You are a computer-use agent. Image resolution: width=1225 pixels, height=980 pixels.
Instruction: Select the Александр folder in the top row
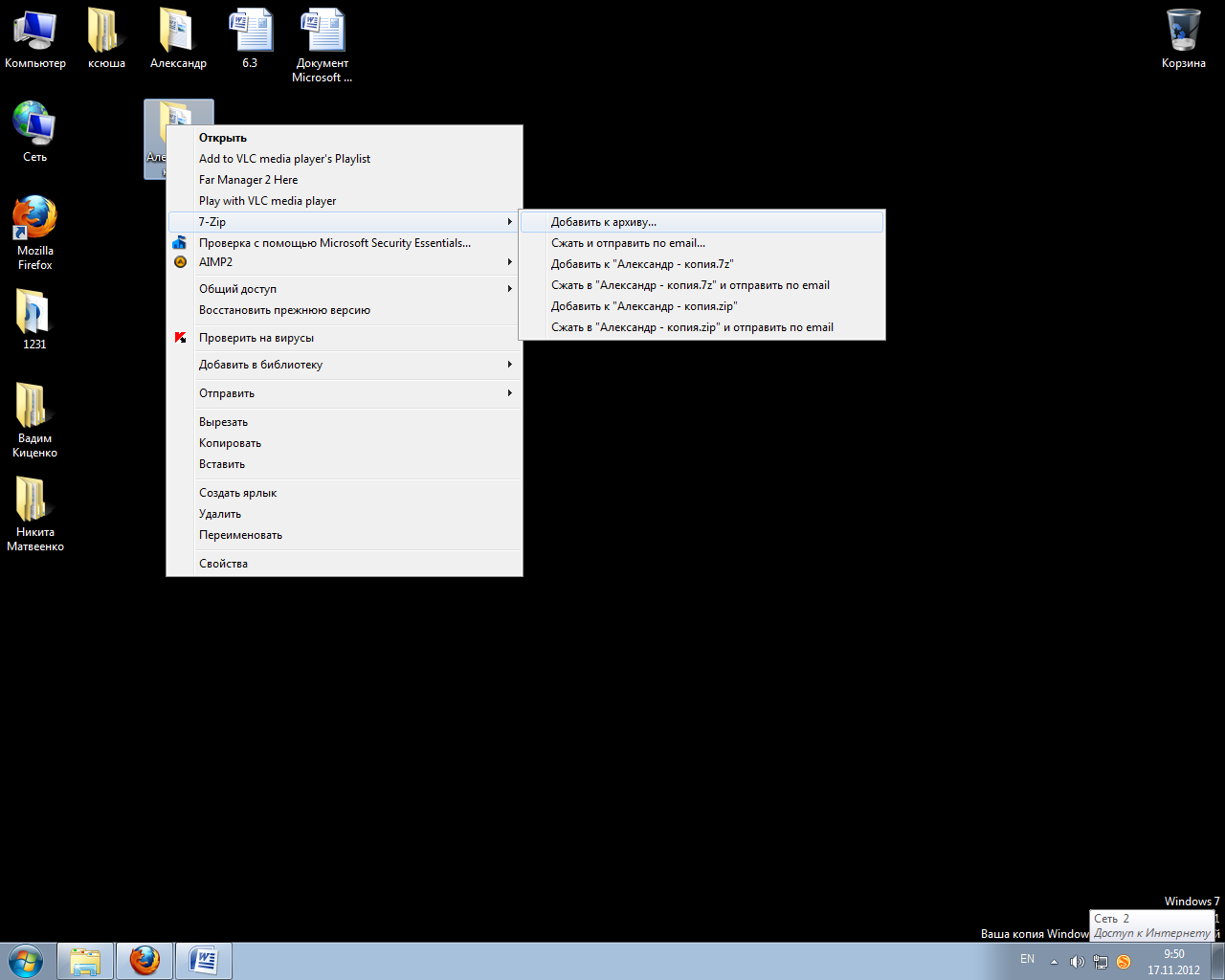click(x=178, y=40)
